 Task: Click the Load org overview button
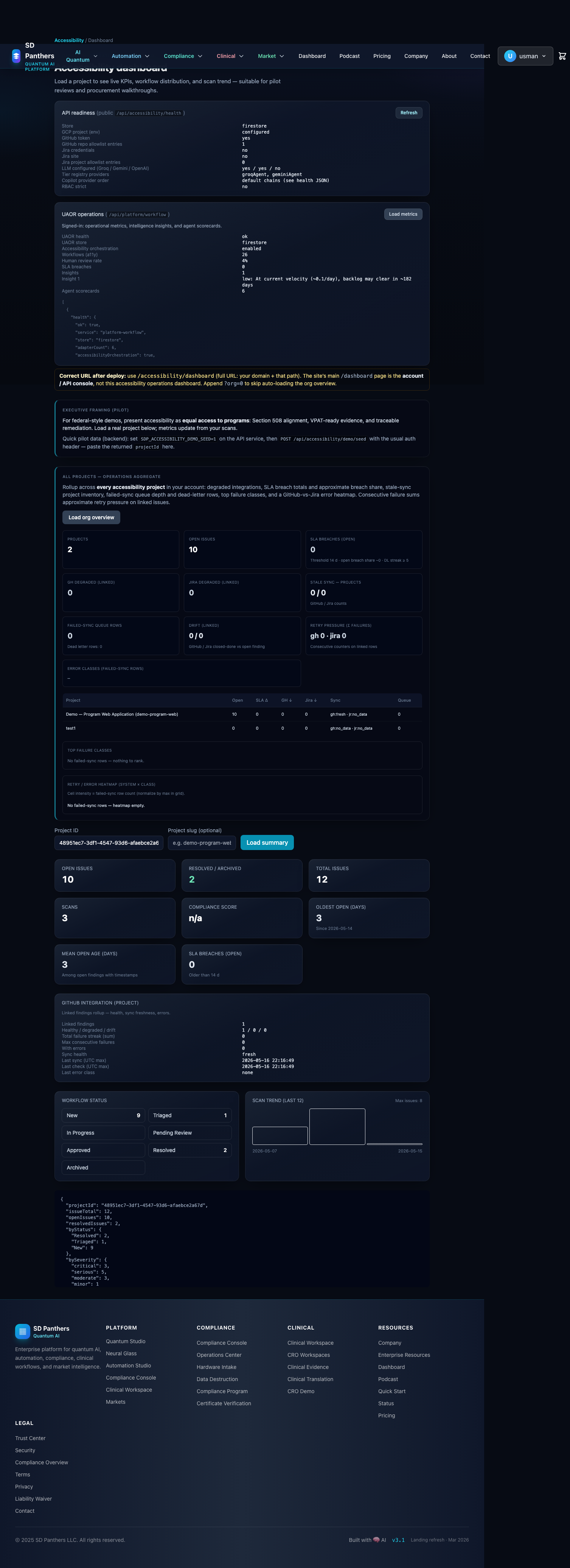(x=91, y=517)
